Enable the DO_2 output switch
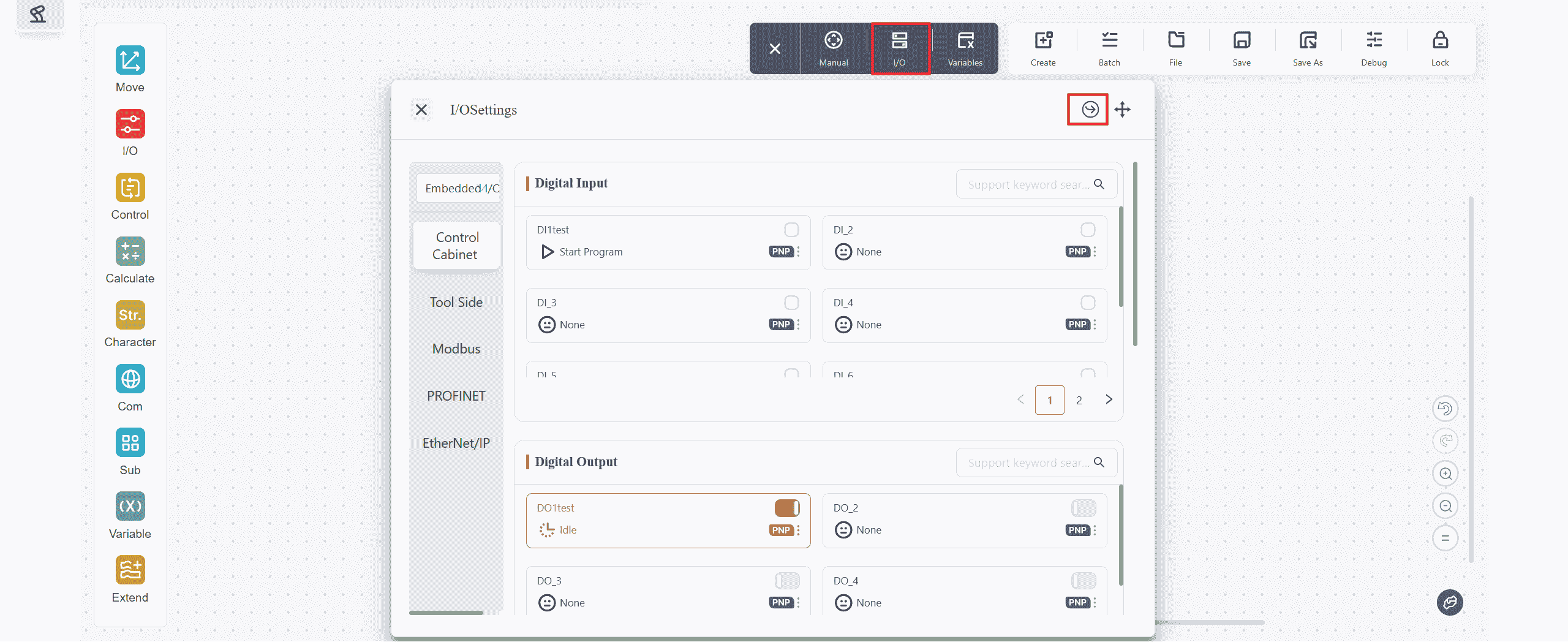This screenshot has height=642, width=1568. click(1083, 508)
